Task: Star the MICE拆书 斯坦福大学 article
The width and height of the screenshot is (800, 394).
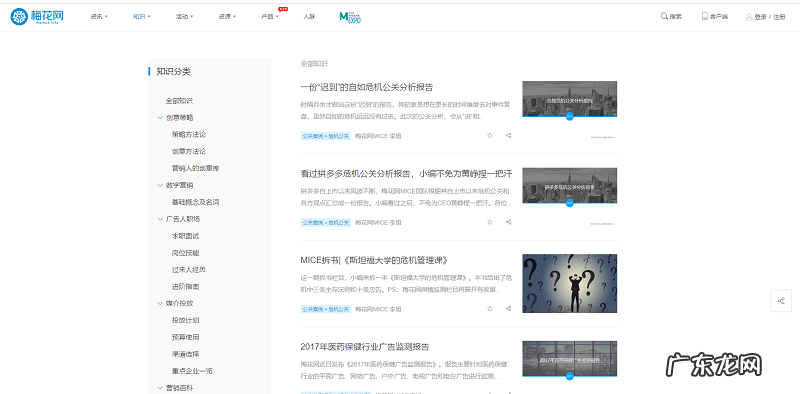Action: coord(490,309)
